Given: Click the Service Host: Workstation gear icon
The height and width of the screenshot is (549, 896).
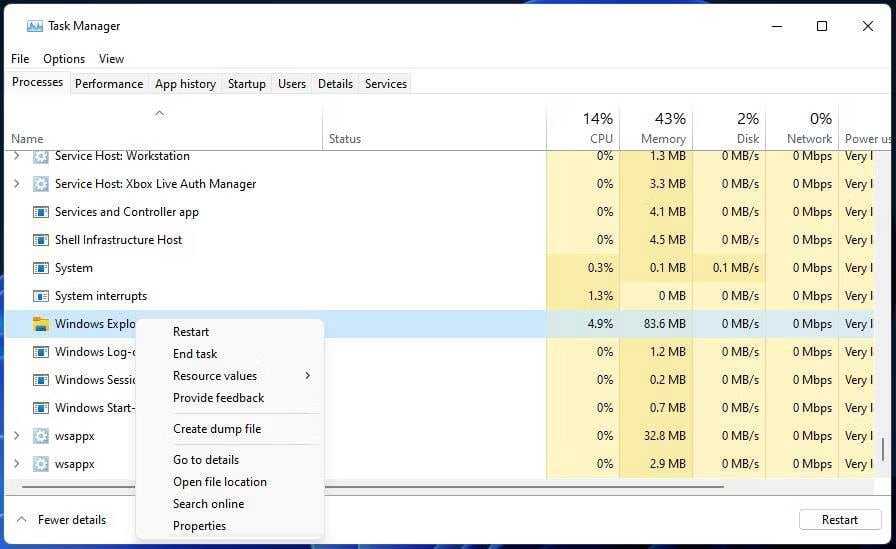Looking at the screenshot, I should pyautogui.click(x=41, y=156).
